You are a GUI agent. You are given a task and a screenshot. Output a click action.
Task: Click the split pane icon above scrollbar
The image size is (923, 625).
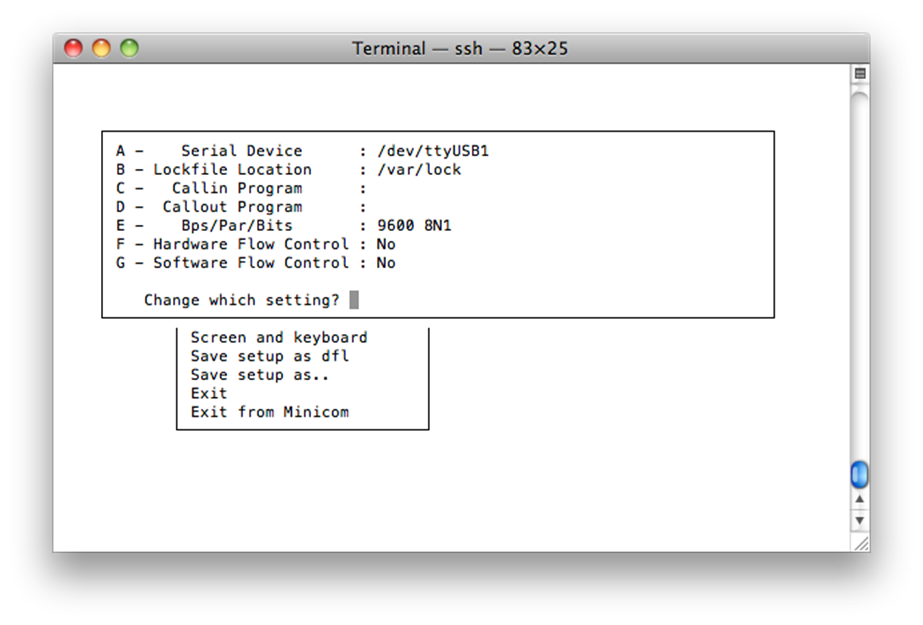tap(860, 74)
